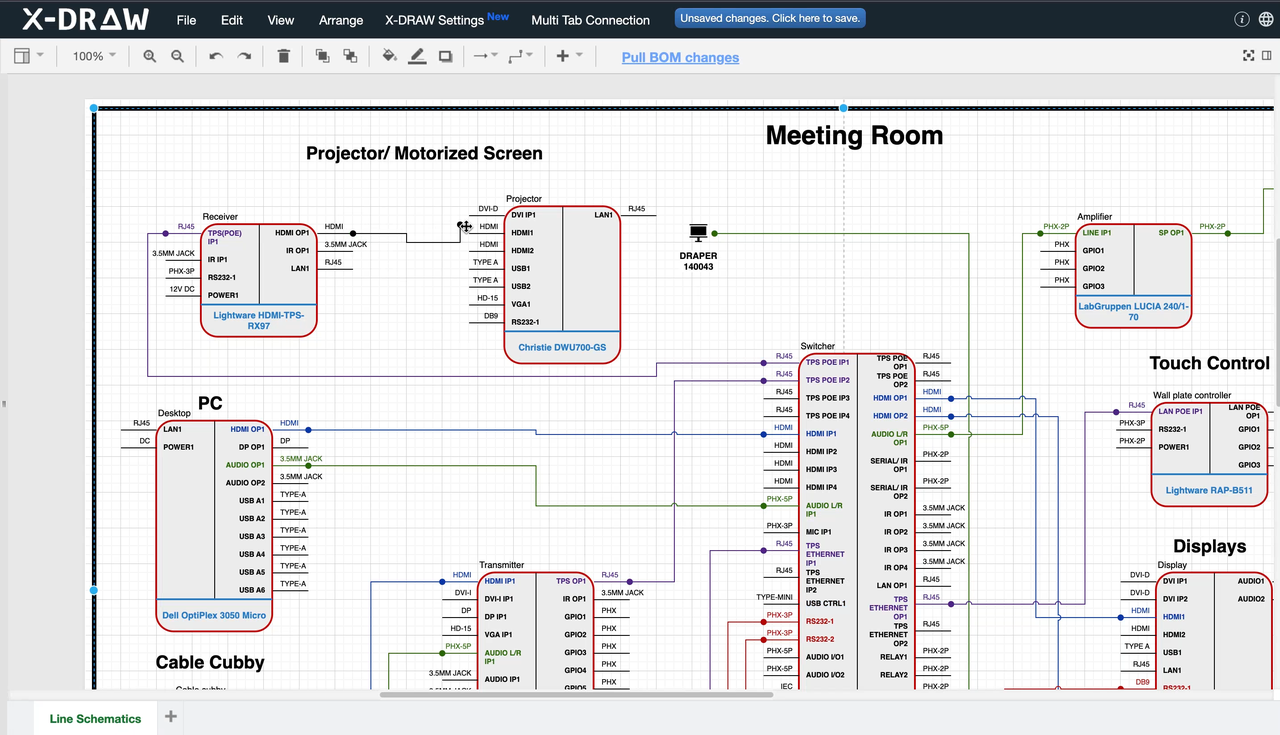Select the Cable Cubby heading
Screen dimensions: 1280x735
pos(210,662)
